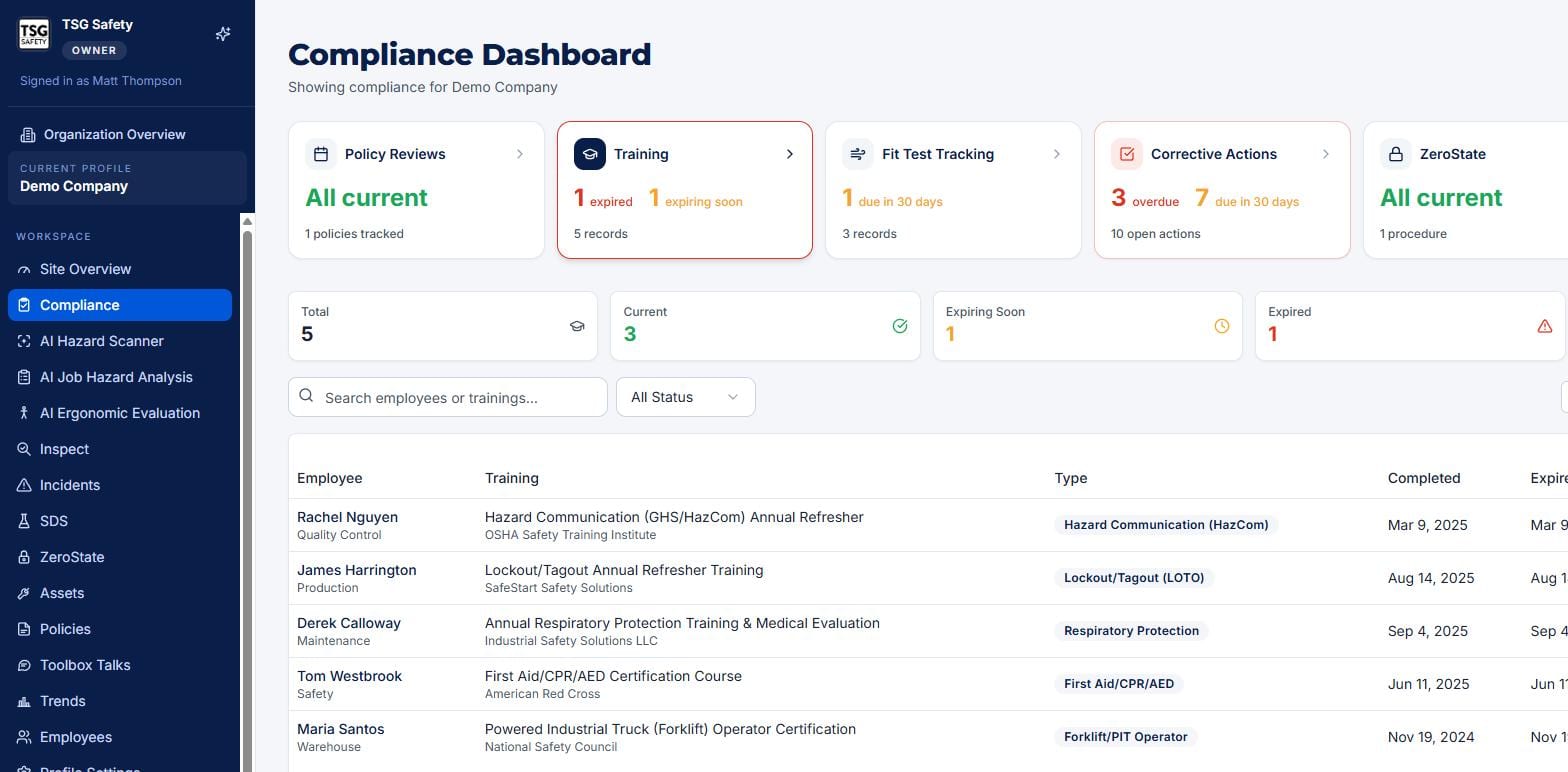Open AI Ergonomic Evaluation
The image size is (1568, 772).
pos(120,413)
